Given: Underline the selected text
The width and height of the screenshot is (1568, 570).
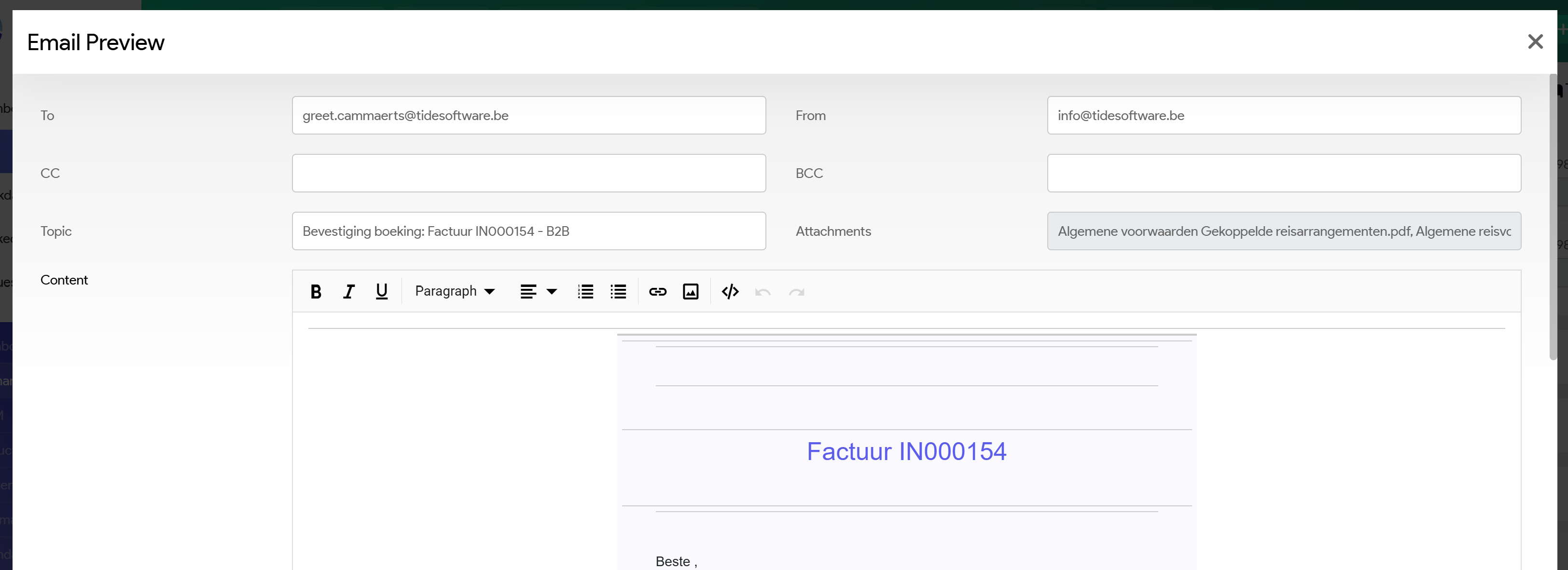Looking at the screenshot, I should 382,292.
